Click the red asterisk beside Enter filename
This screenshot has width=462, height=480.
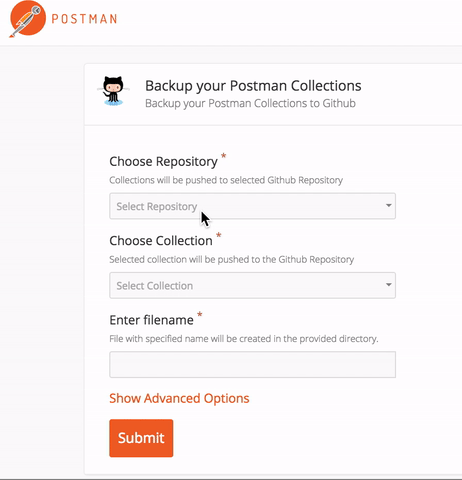(199, 314)
